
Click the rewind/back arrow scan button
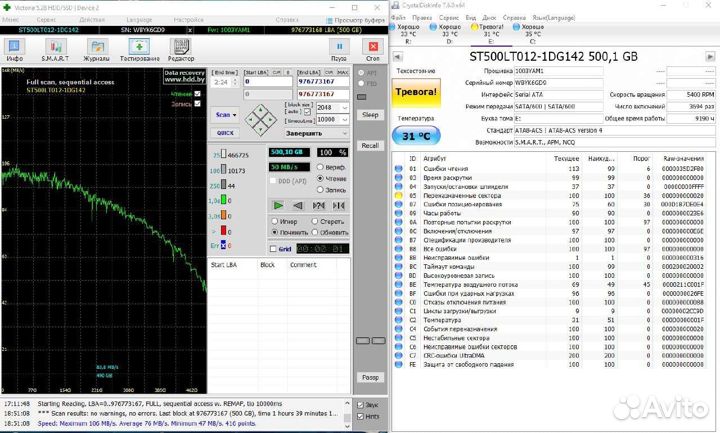pyautogui.click(x=298, y=206)
